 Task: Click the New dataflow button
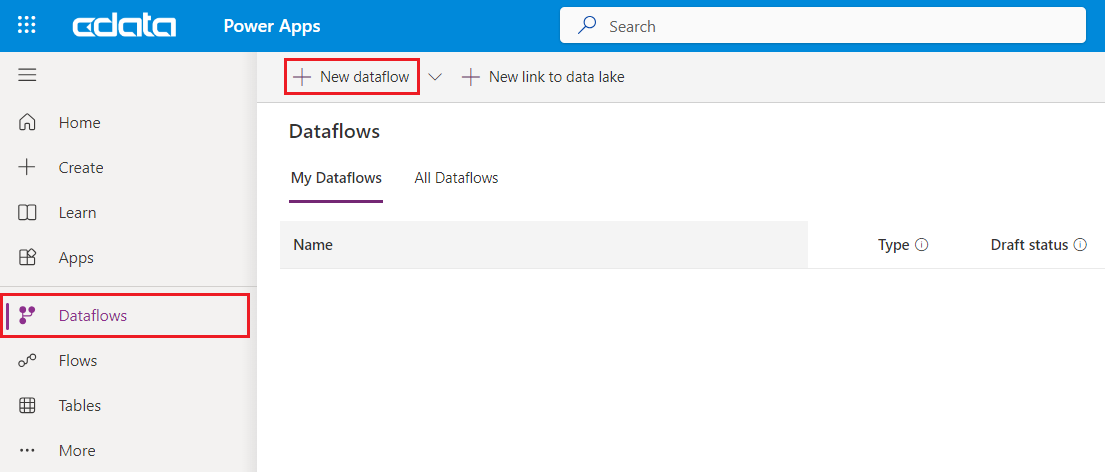[352, 77]
